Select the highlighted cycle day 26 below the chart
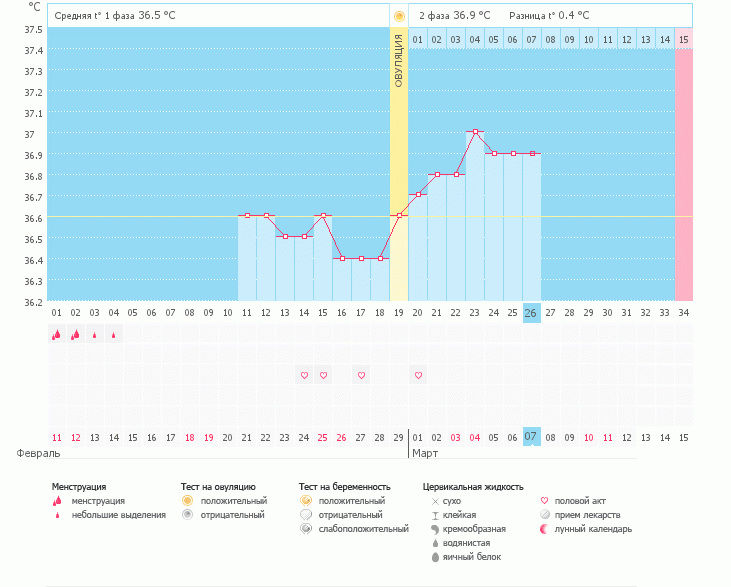 pos(531,313)
